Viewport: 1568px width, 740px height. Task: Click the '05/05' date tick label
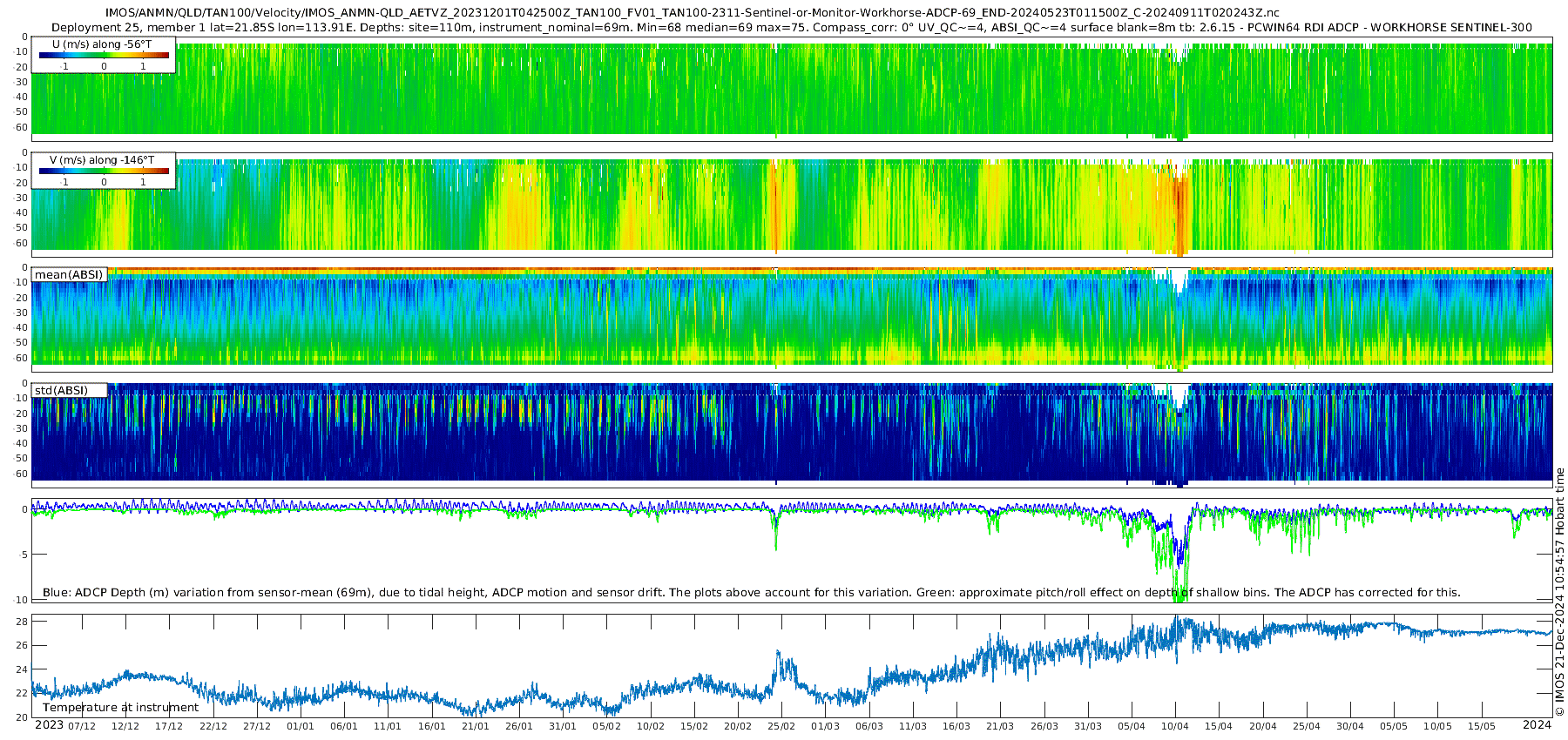[1394, 727]
